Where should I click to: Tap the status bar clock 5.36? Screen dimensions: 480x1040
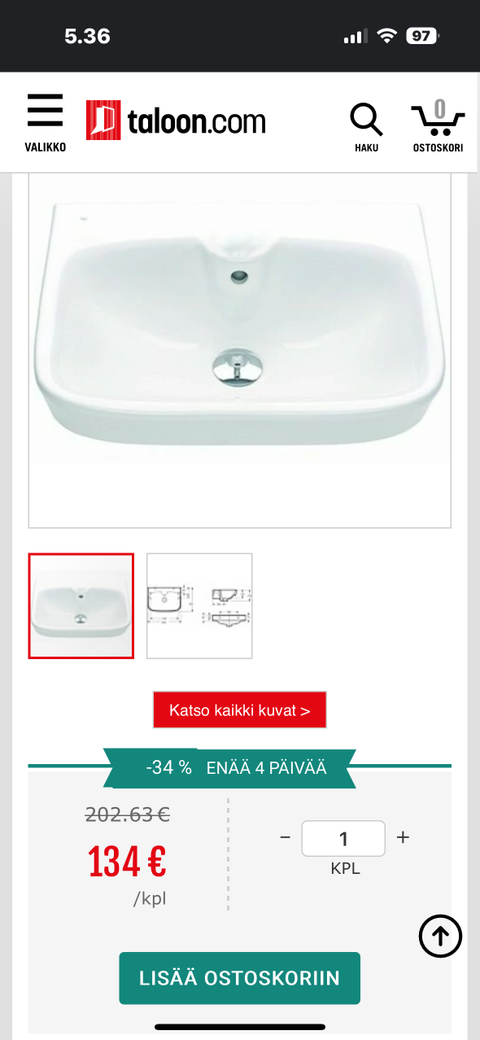pyautogui.click(x=88, y=36)
